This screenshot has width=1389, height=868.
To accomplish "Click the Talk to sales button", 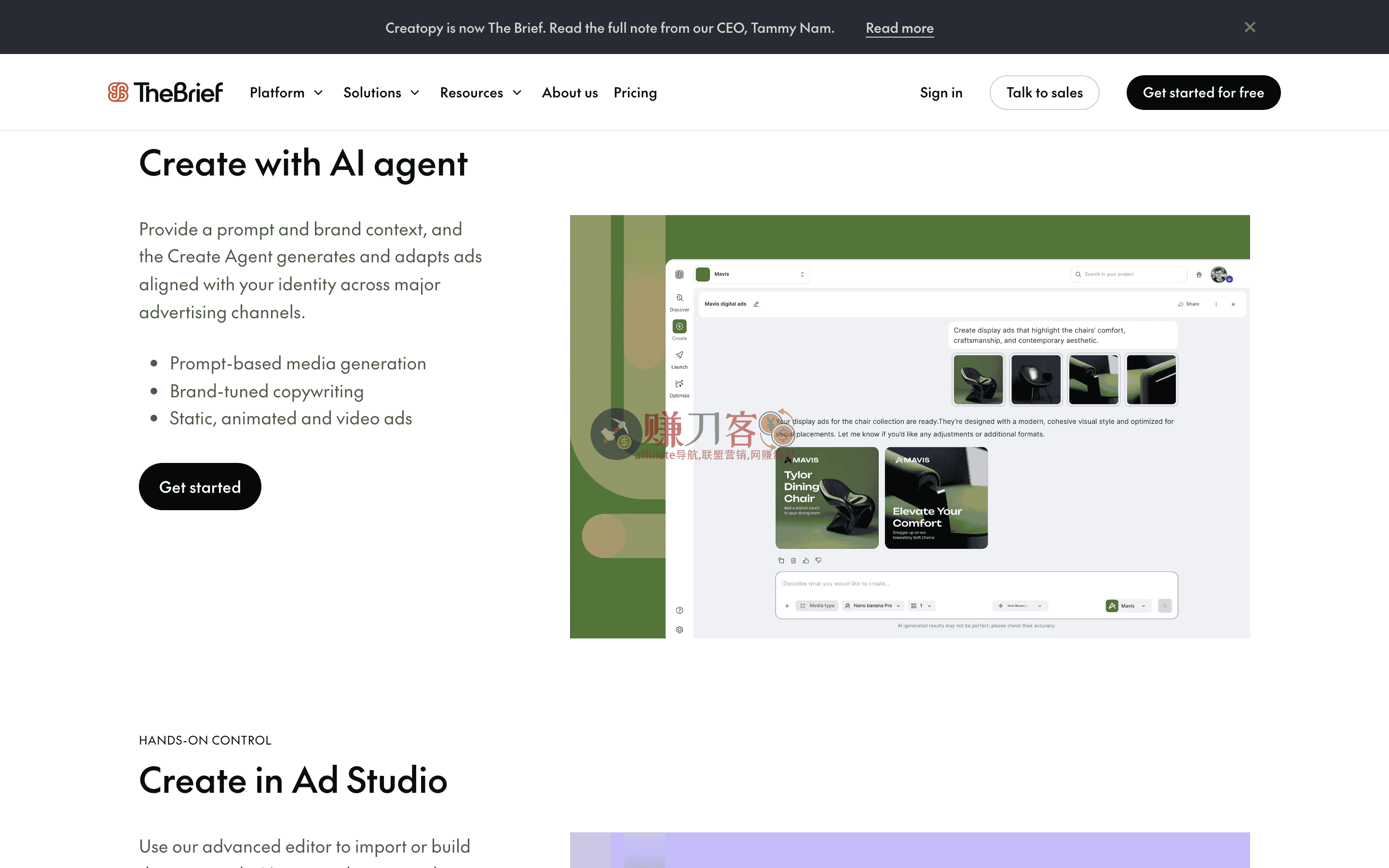I will (1044, 93).
